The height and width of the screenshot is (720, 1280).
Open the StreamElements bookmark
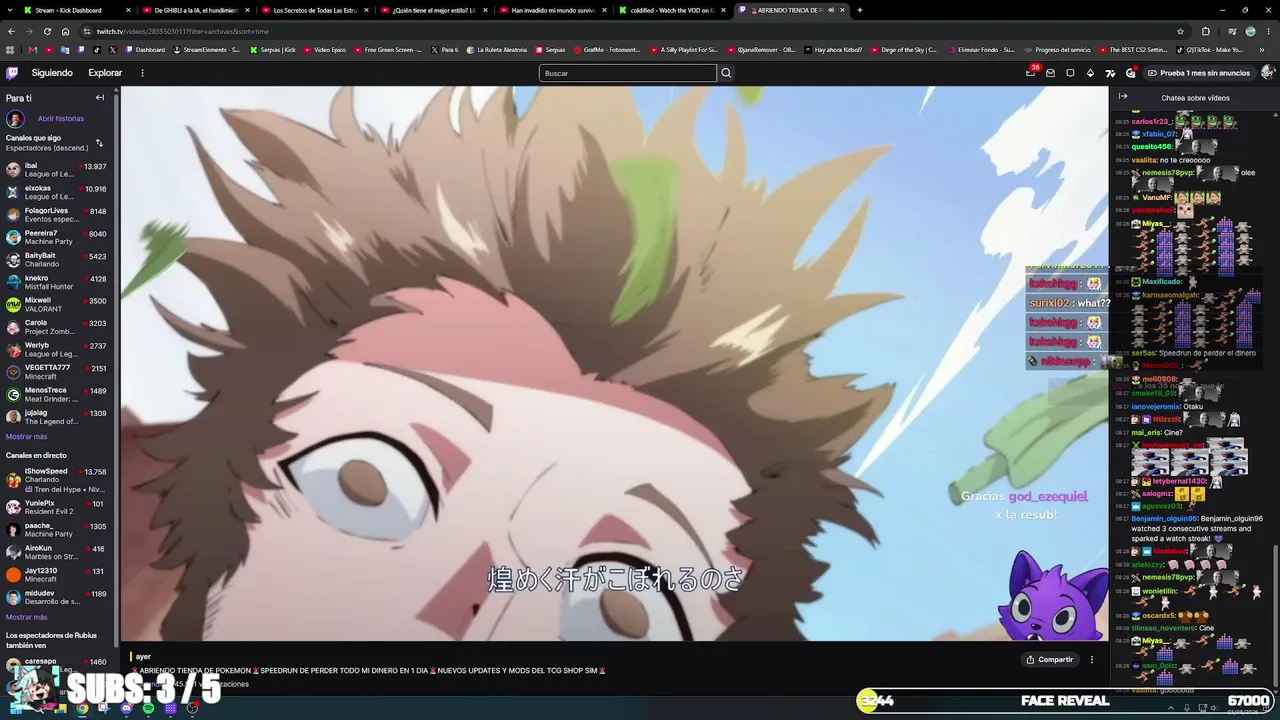pos(207,50)
